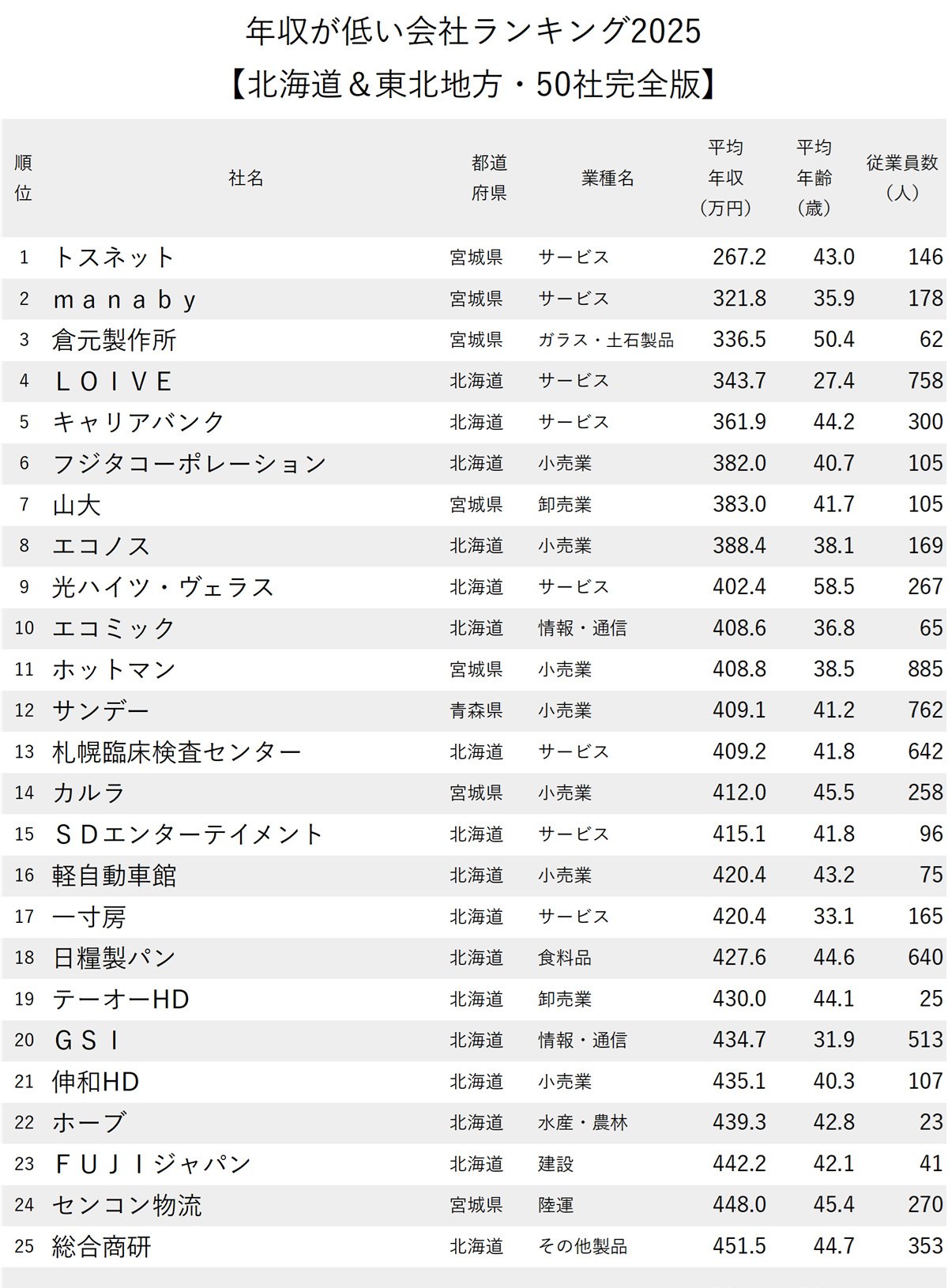948x1288 pixels.
Task: Click the 都道府県 column header
Action: pos(489,178)
